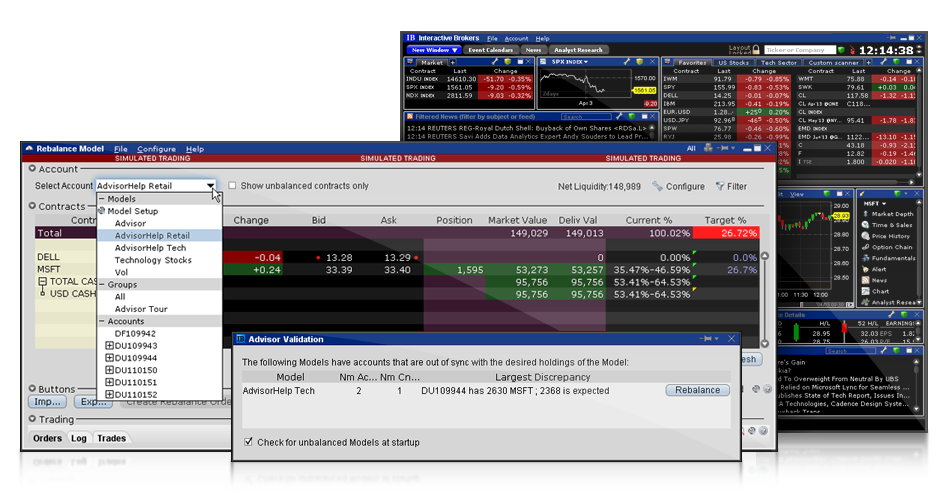This screenshot has height=500, width=948.
Task: Click the Rebalance button
Action: pyautogui.click(x=697, y=390)
